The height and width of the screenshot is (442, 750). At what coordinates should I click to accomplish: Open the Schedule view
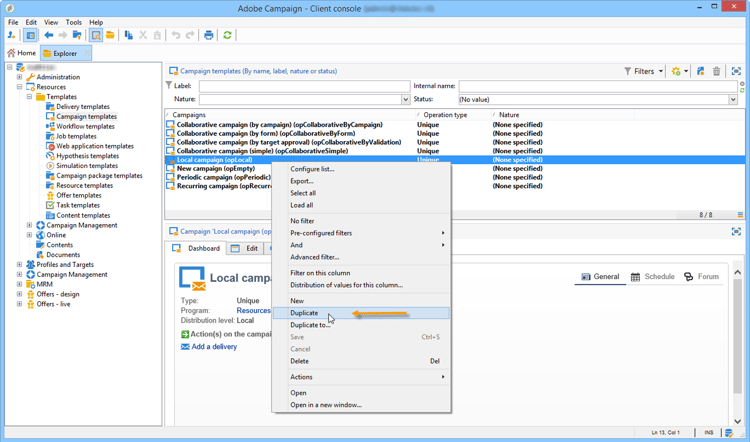(x=652, y=276)
